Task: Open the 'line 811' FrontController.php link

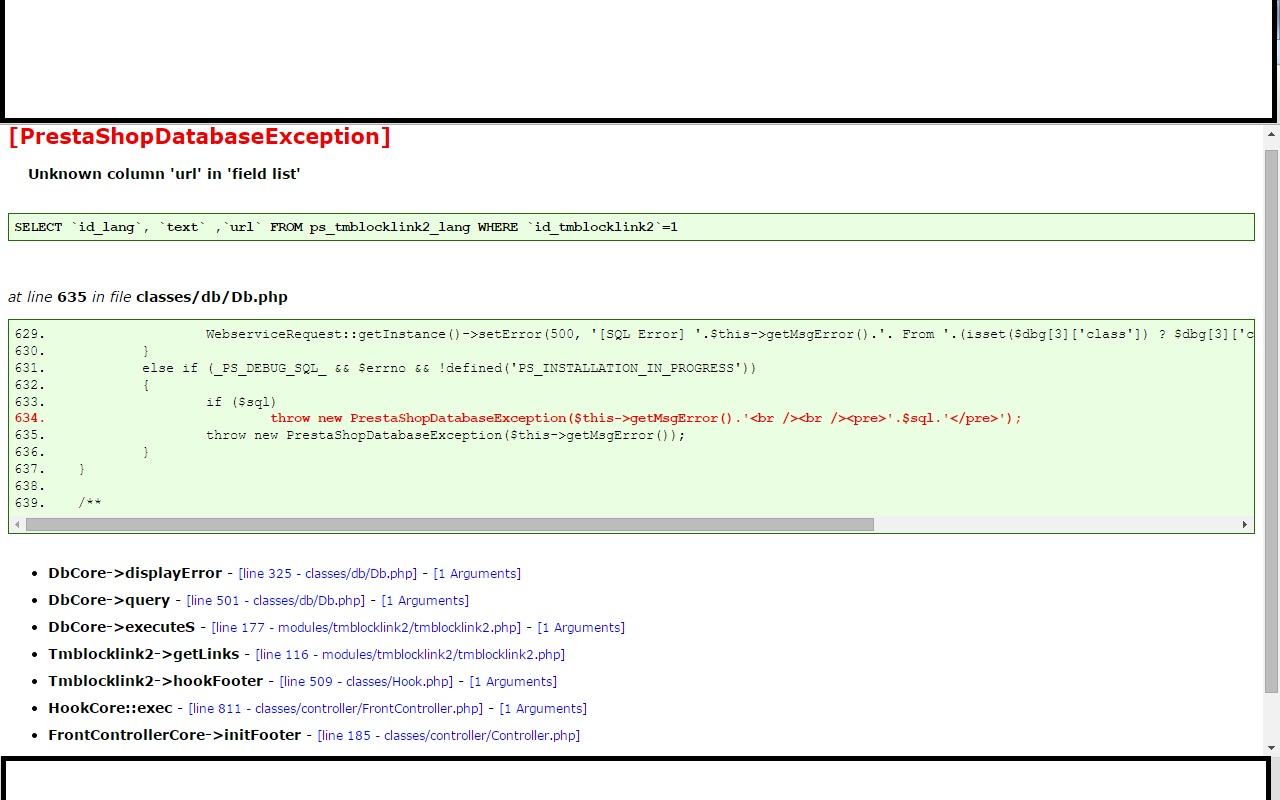Action: coord(336,709)
